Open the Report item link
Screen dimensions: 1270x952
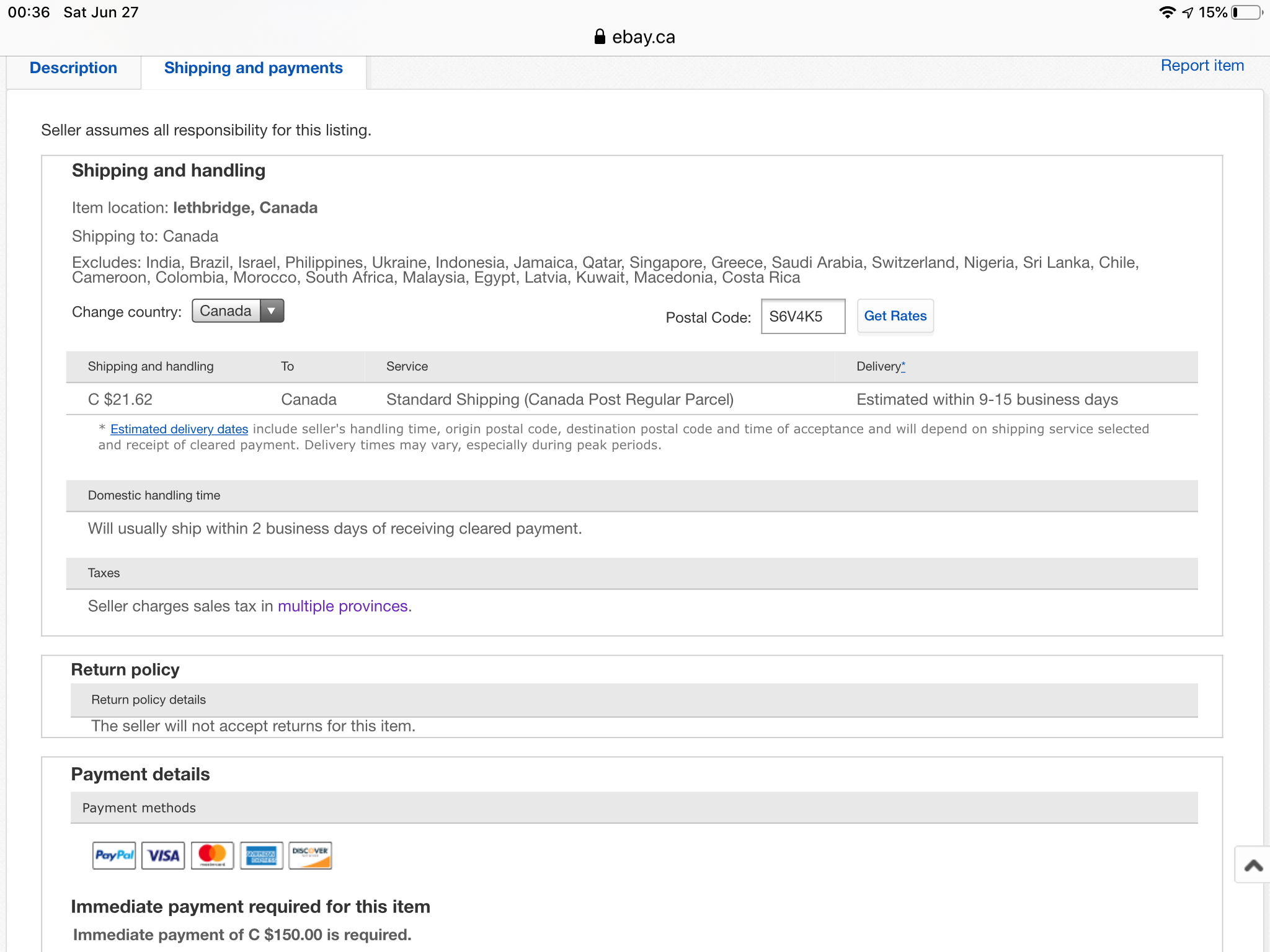point(1202,66)
